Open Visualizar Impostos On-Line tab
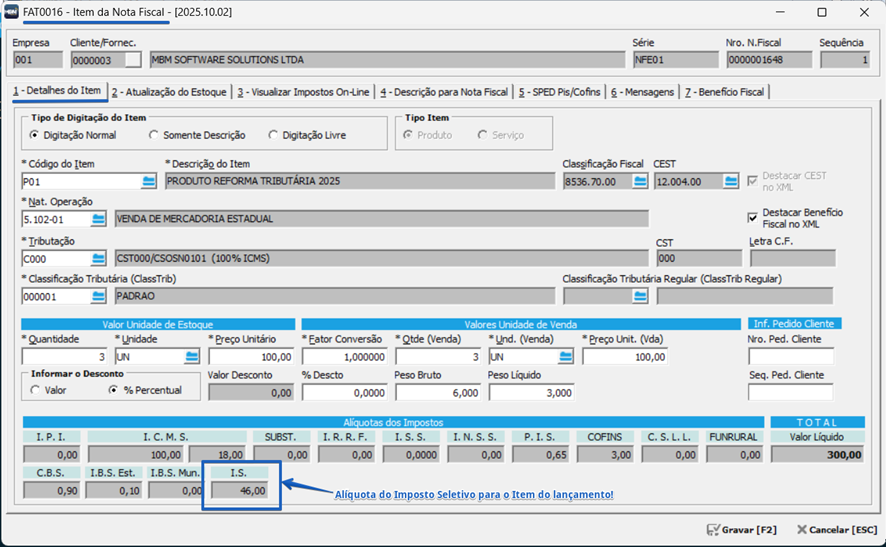 [x=303, y=92]
